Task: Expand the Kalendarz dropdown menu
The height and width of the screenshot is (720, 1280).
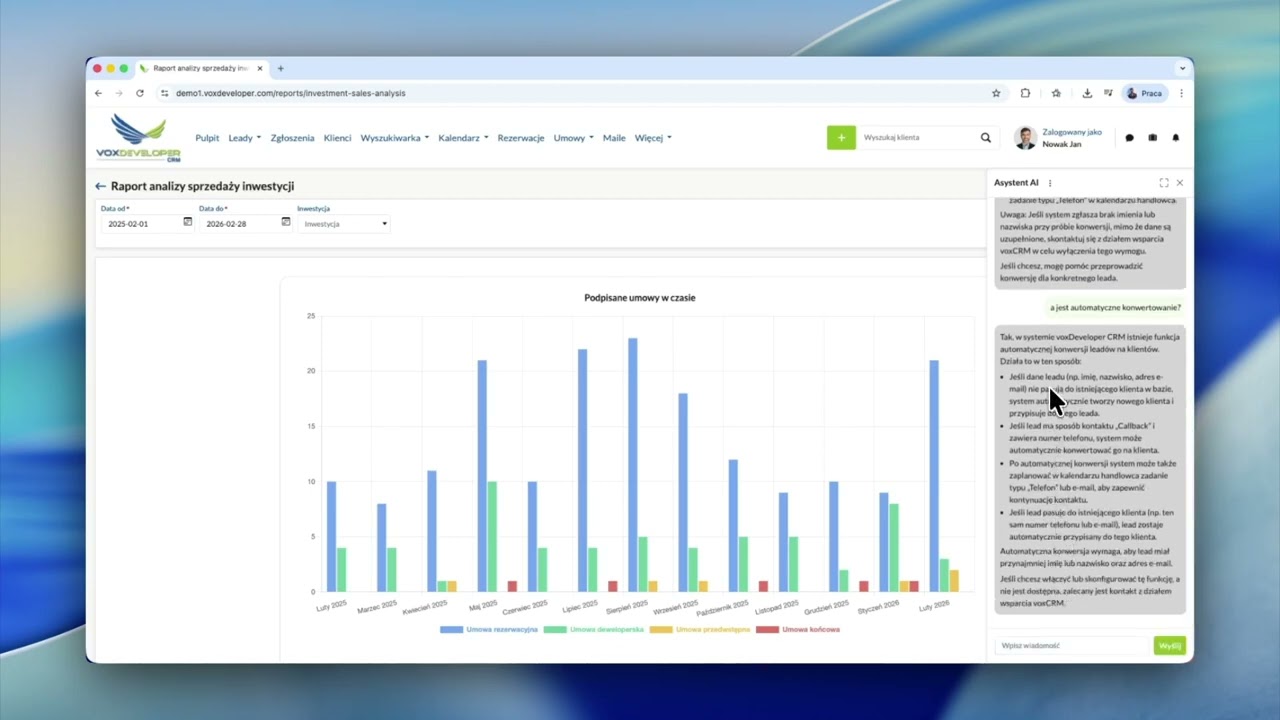Action: pyautogui.click(x=463, y=138)
